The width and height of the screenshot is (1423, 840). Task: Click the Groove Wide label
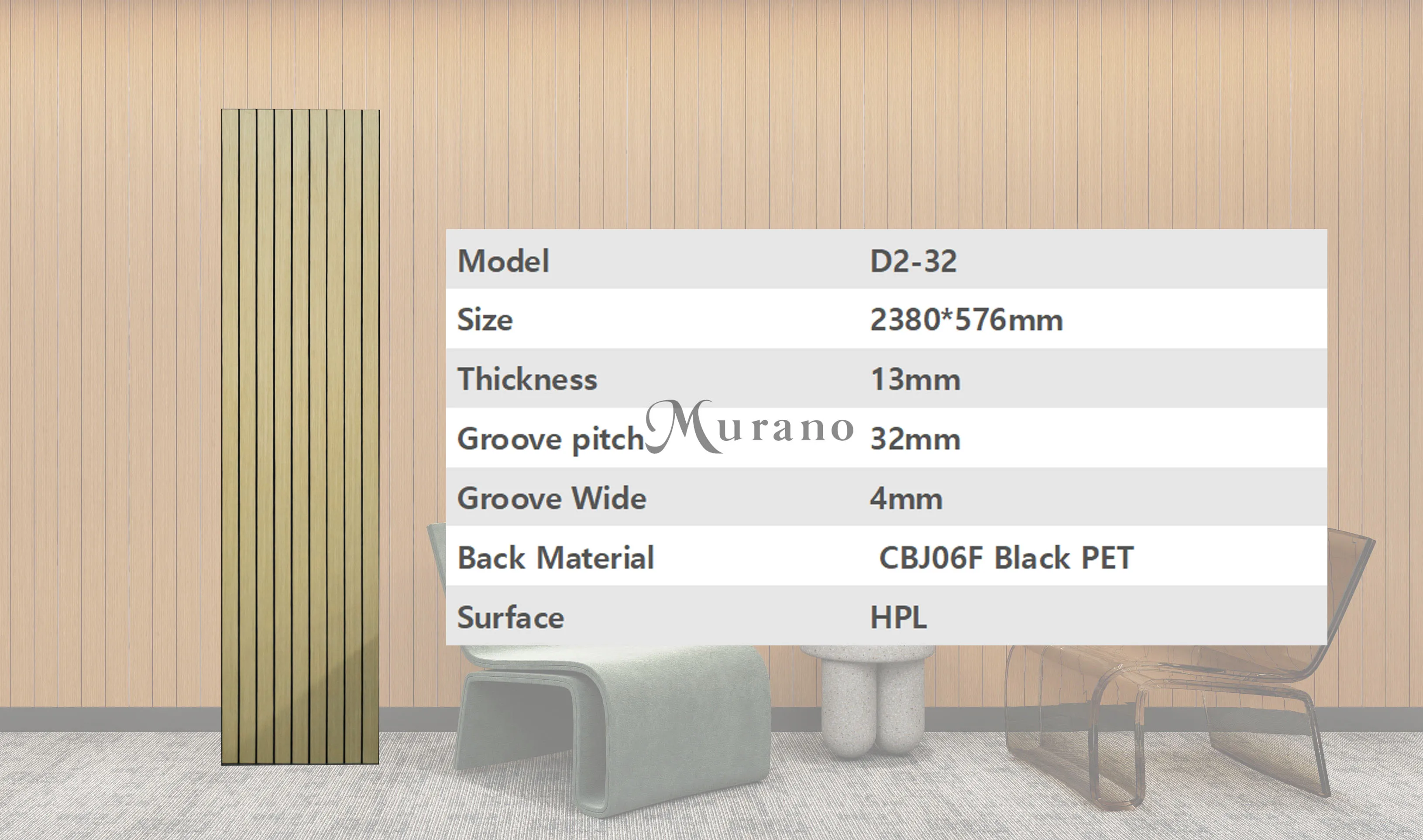coord(551,499)
